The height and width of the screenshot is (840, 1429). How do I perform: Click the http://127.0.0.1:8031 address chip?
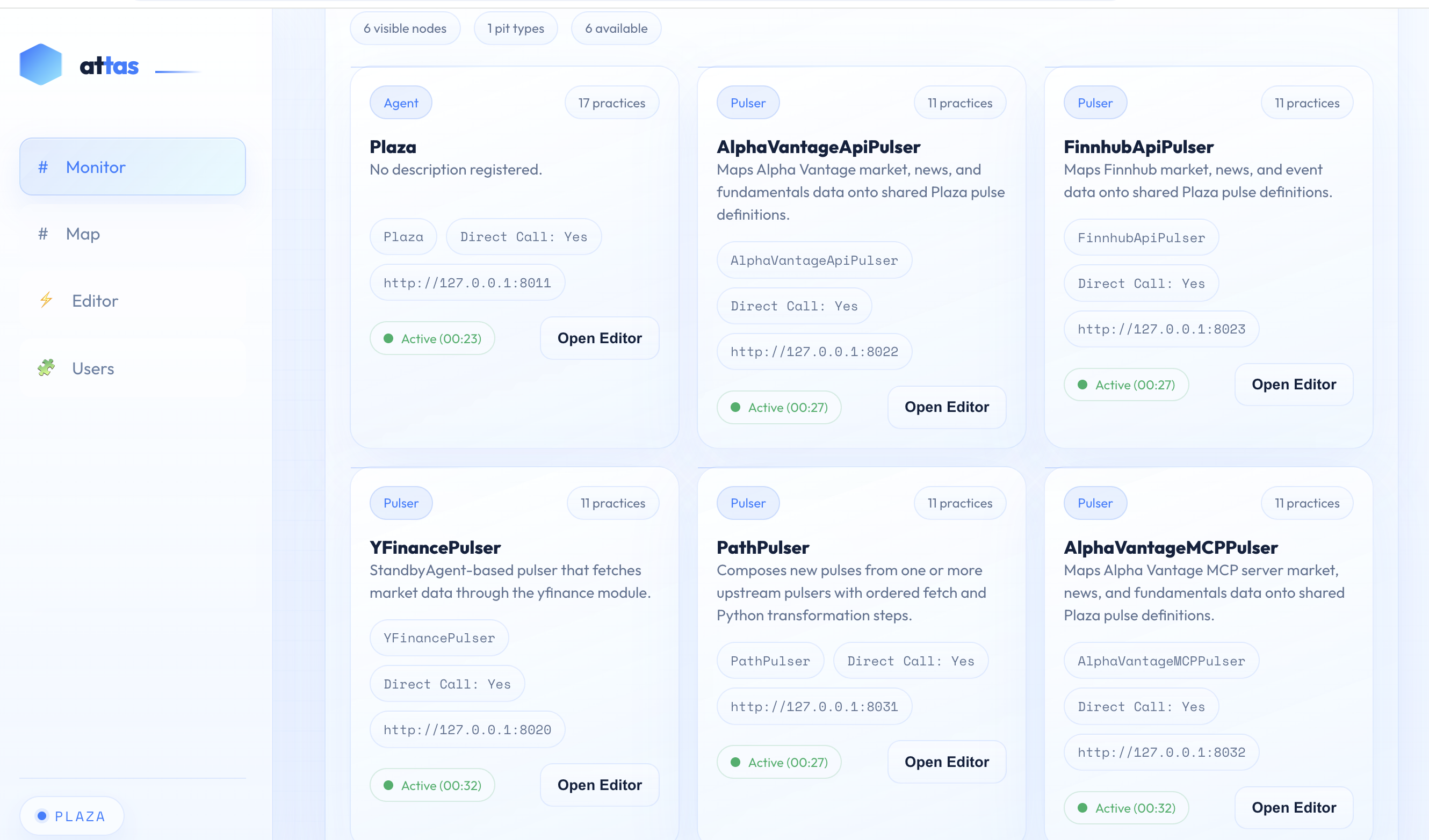point(814,706)
